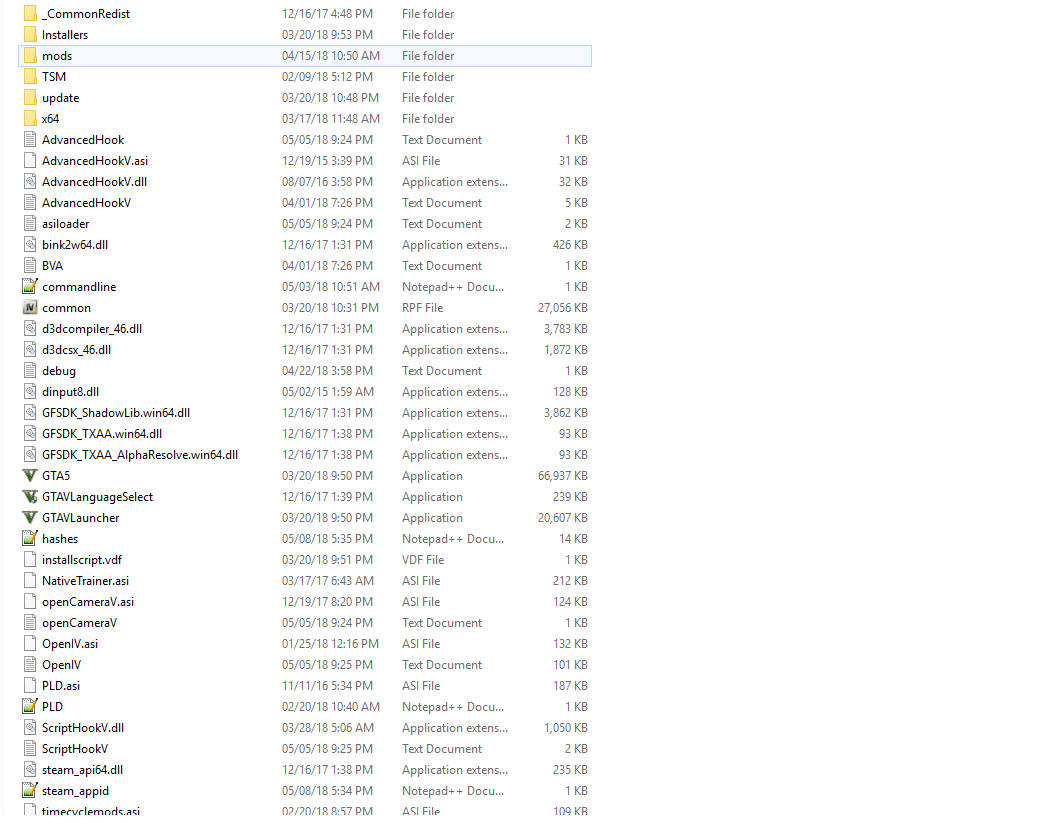Click the NativeTrainer.asi file icon
The height and width of the screenshot is (823, 1041).
click(30, 581)
